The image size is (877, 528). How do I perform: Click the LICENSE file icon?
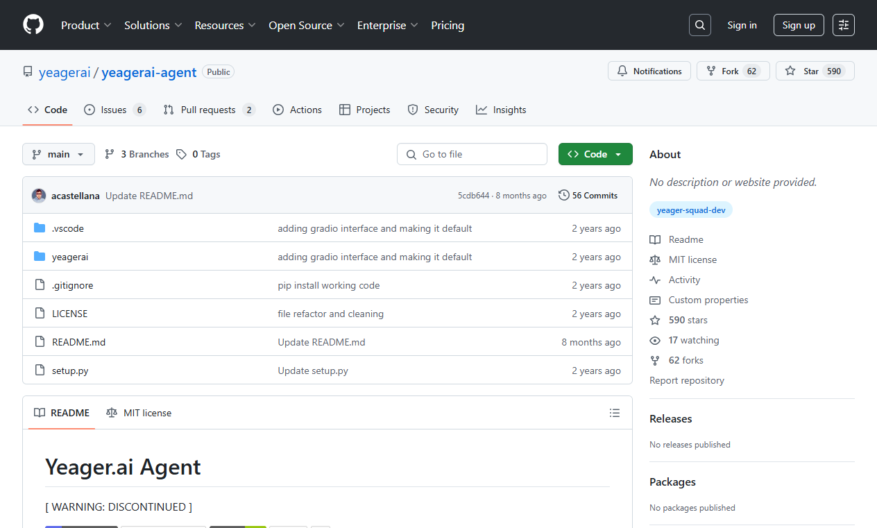click(x=40, y=313)
